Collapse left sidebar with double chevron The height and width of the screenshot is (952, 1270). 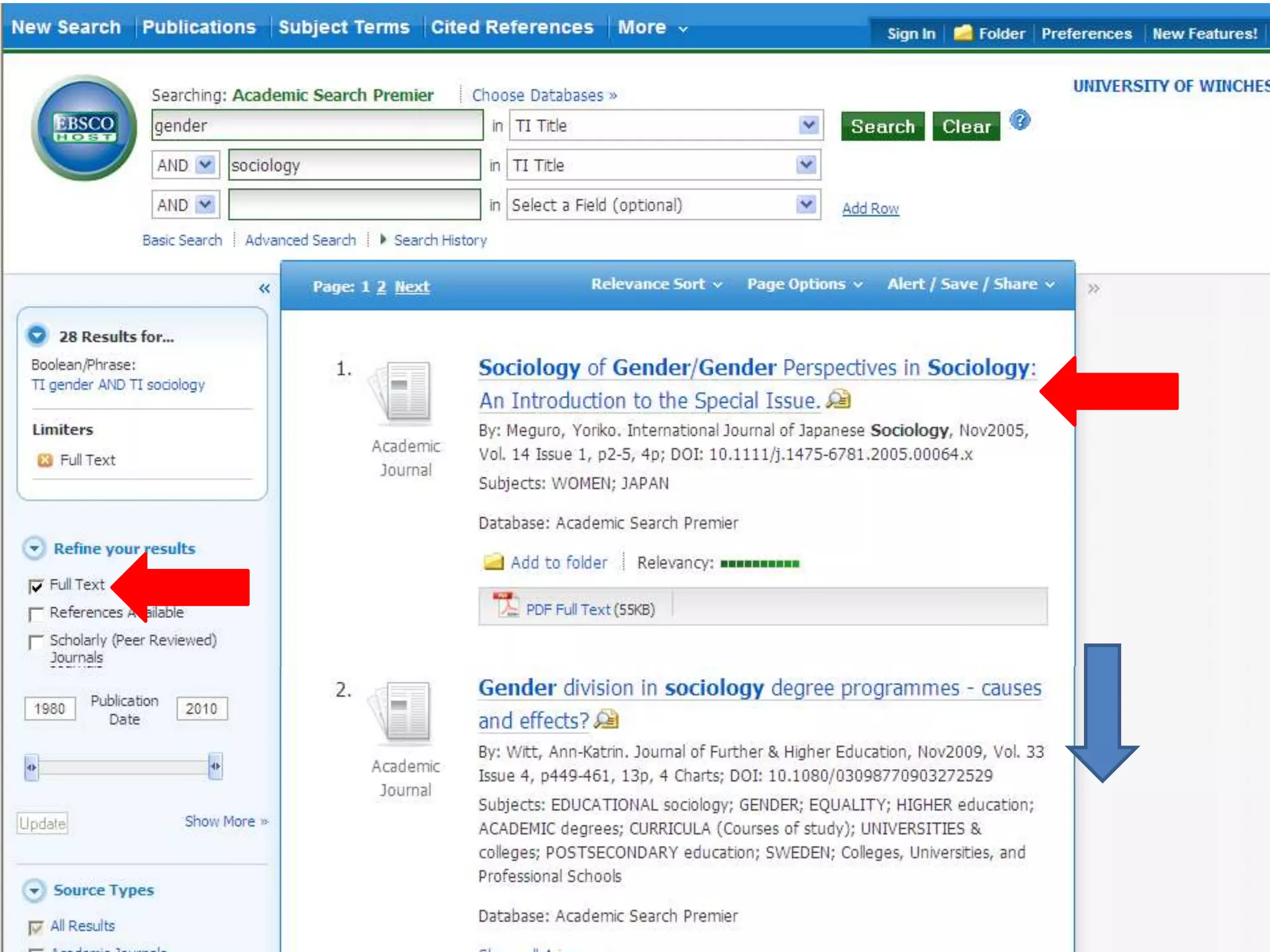pos(264,288)
